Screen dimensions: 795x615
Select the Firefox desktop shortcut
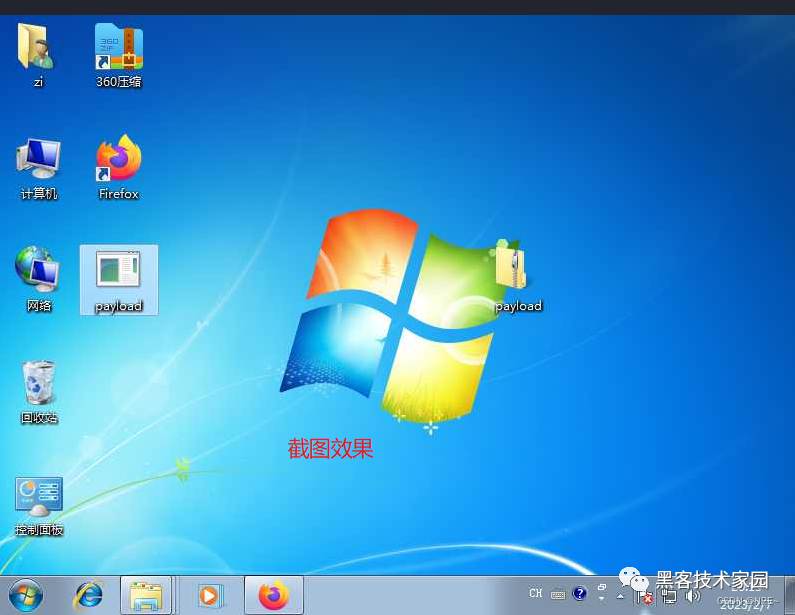coord(119,167)
